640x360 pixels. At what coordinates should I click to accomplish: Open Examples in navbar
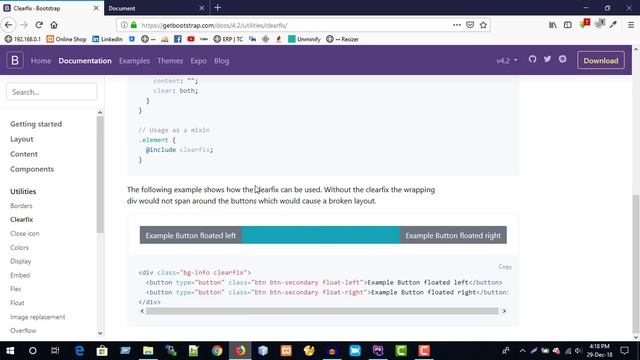click(134, 61)
